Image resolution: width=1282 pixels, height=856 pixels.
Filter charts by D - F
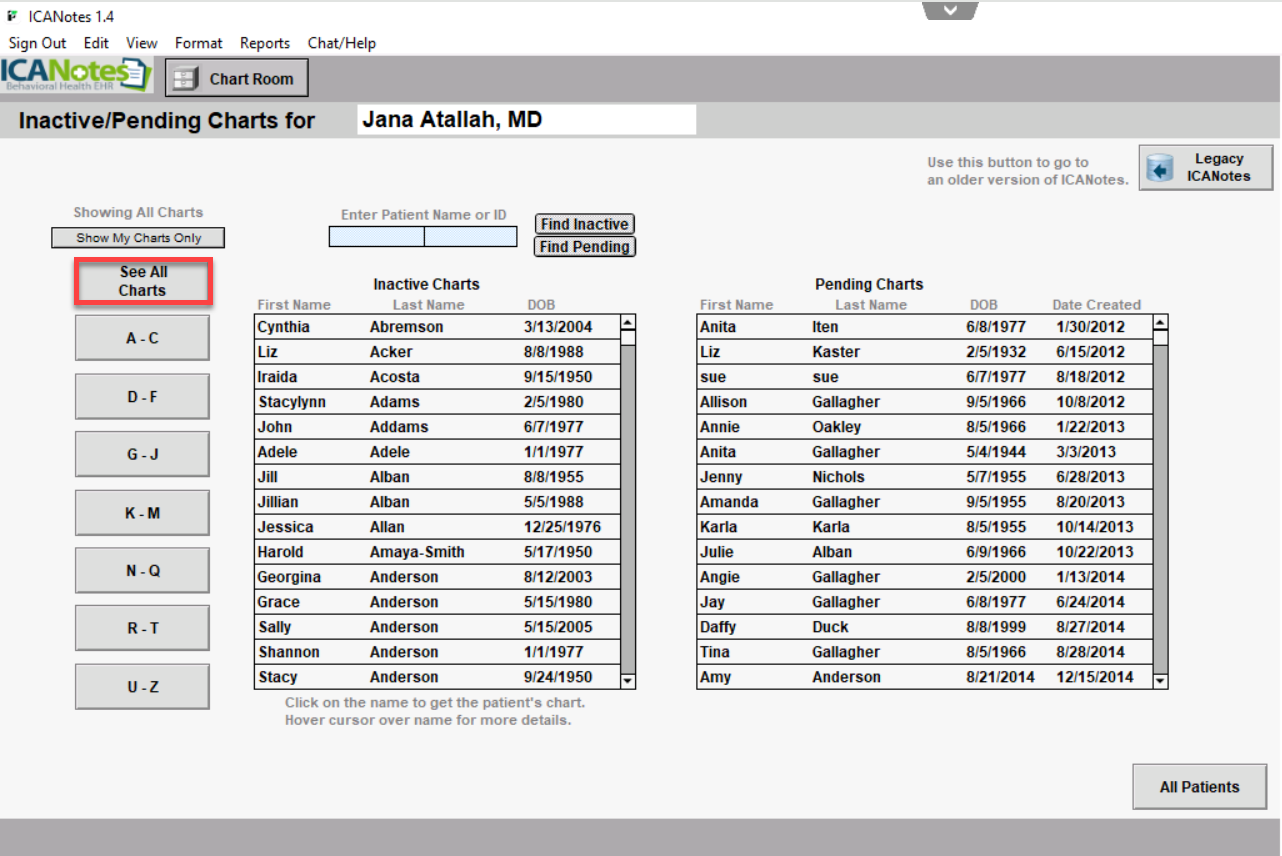pos(142,396)
